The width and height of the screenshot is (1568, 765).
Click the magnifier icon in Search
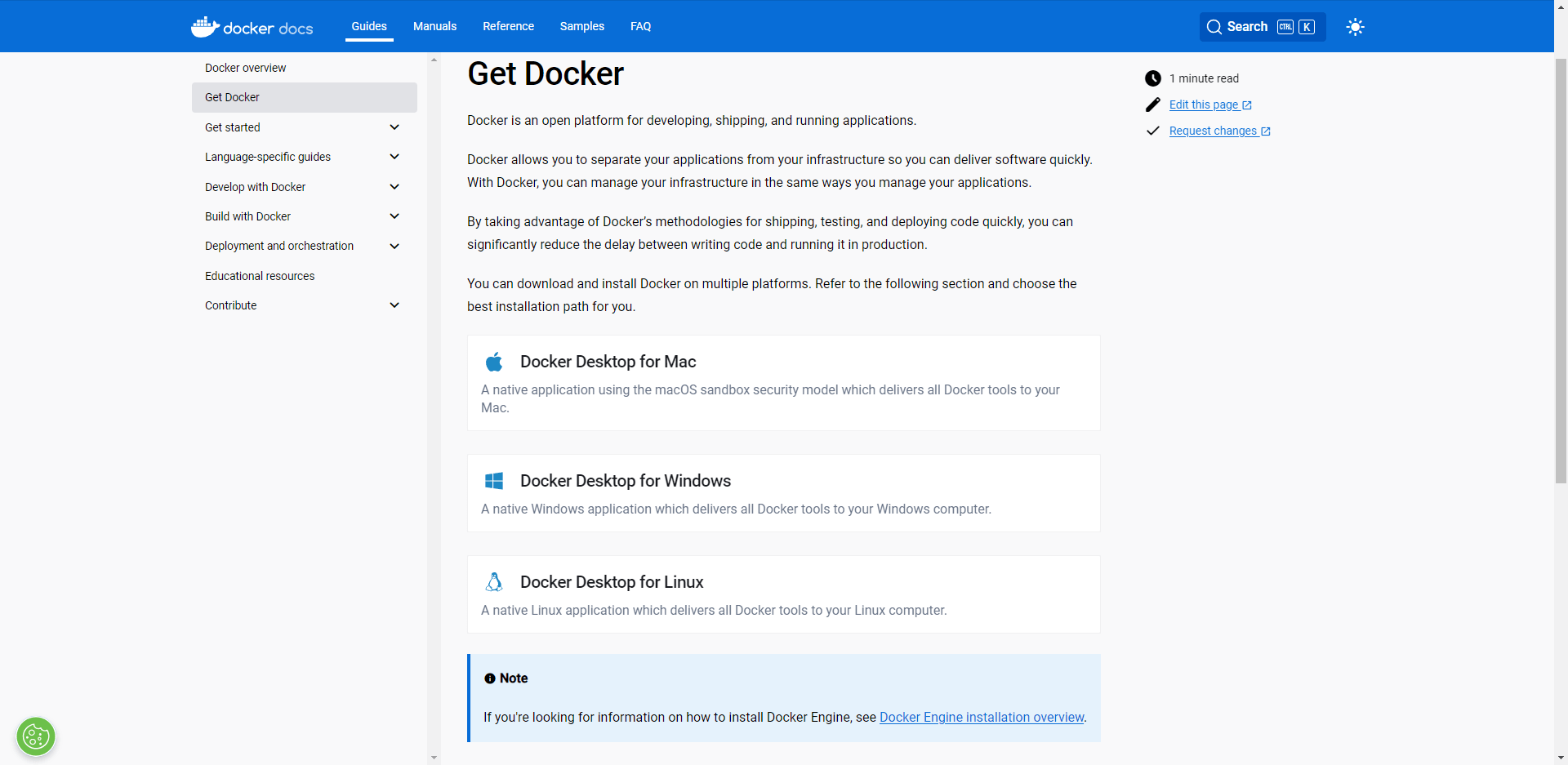(1214, 27)
